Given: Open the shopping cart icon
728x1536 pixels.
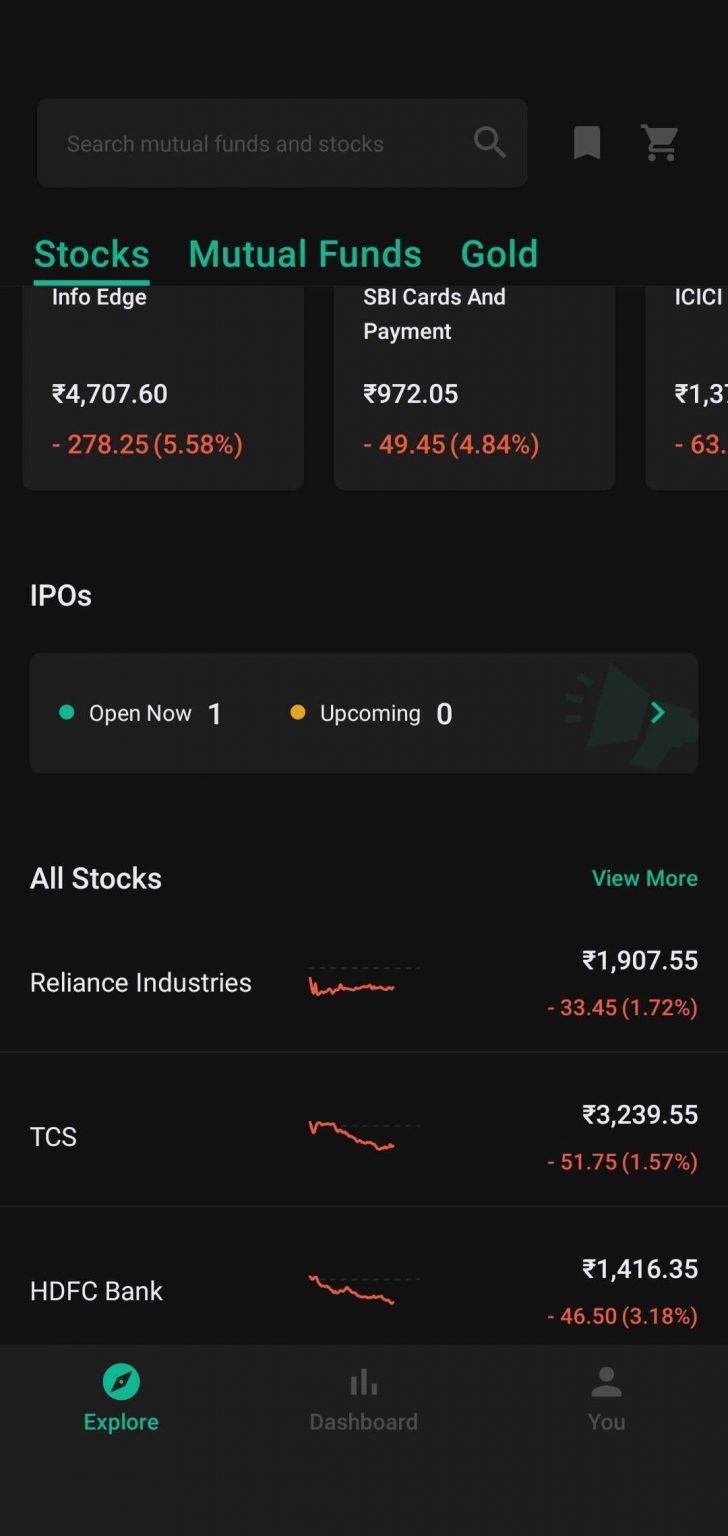Looking at the screenshot, I should pyautogui.click(x=660, y=143).
